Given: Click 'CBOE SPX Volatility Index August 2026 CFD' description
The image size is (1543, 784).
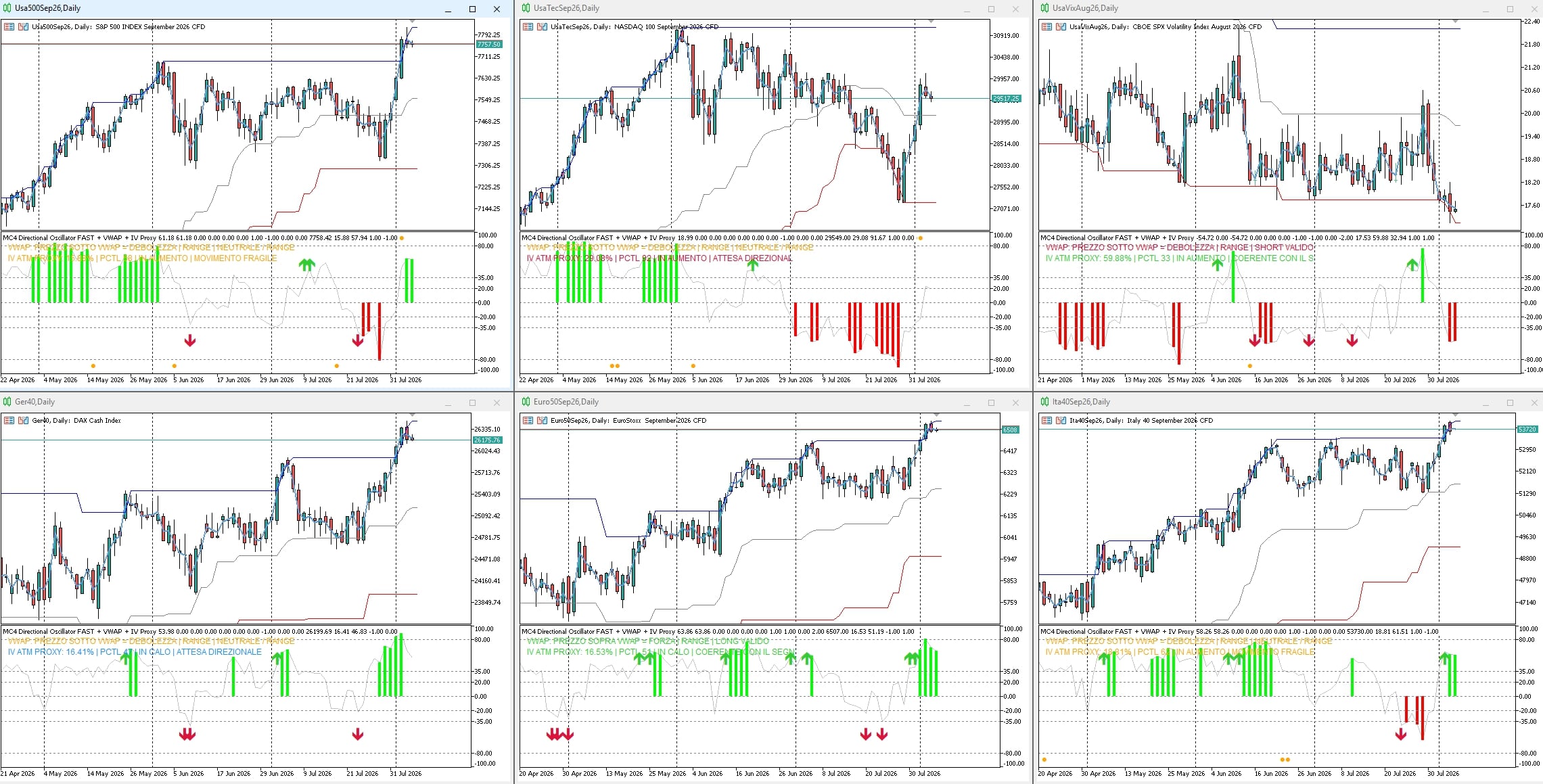Looking at the screenshot, I should point(1197,27).
